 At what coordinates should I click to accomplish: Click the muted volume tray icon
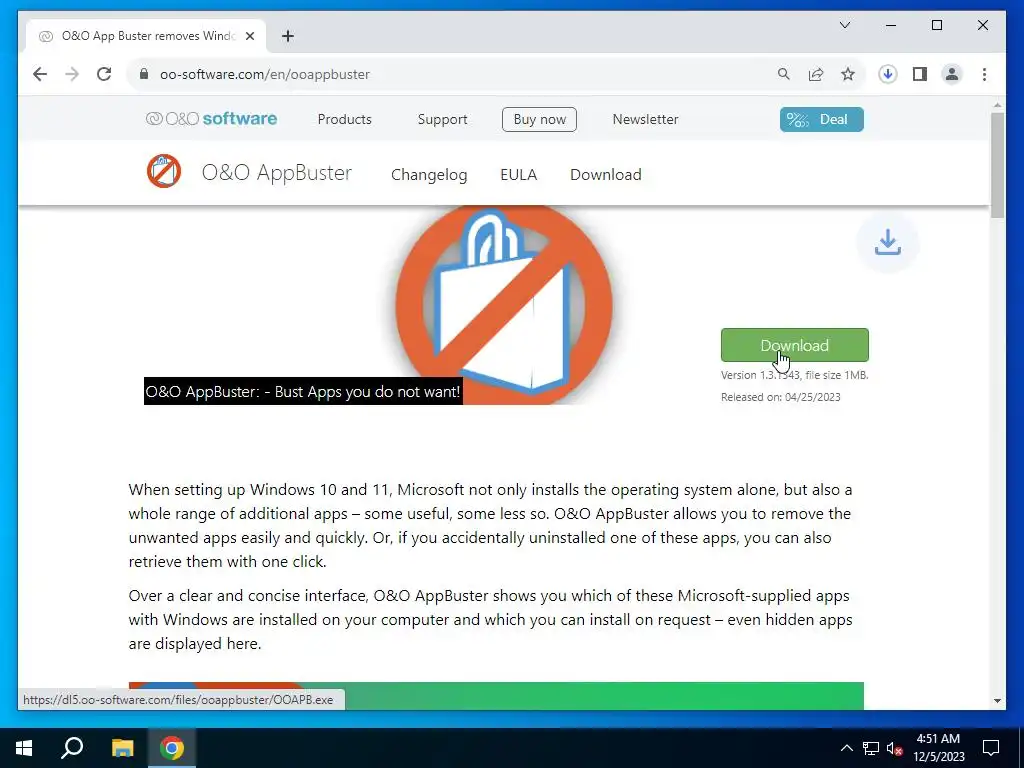click(894, 748)
